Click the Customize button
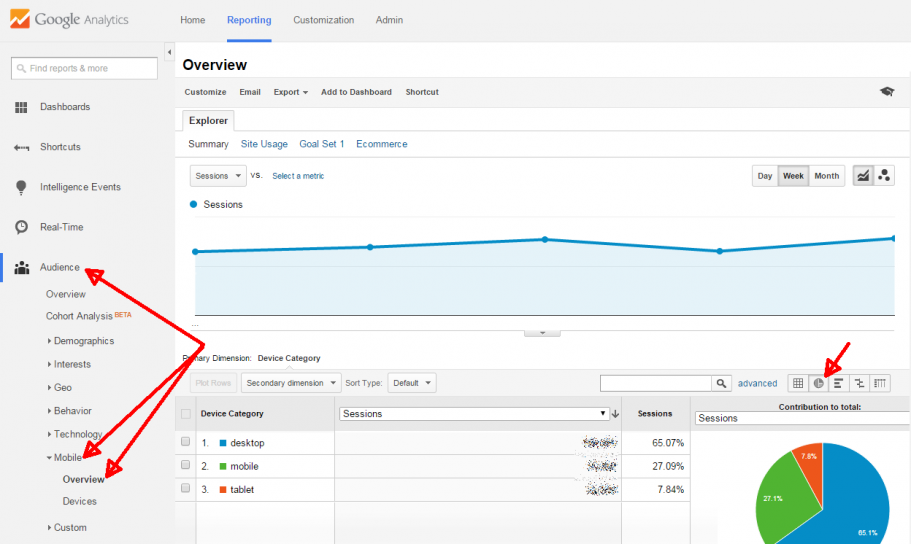 point(205,92)
